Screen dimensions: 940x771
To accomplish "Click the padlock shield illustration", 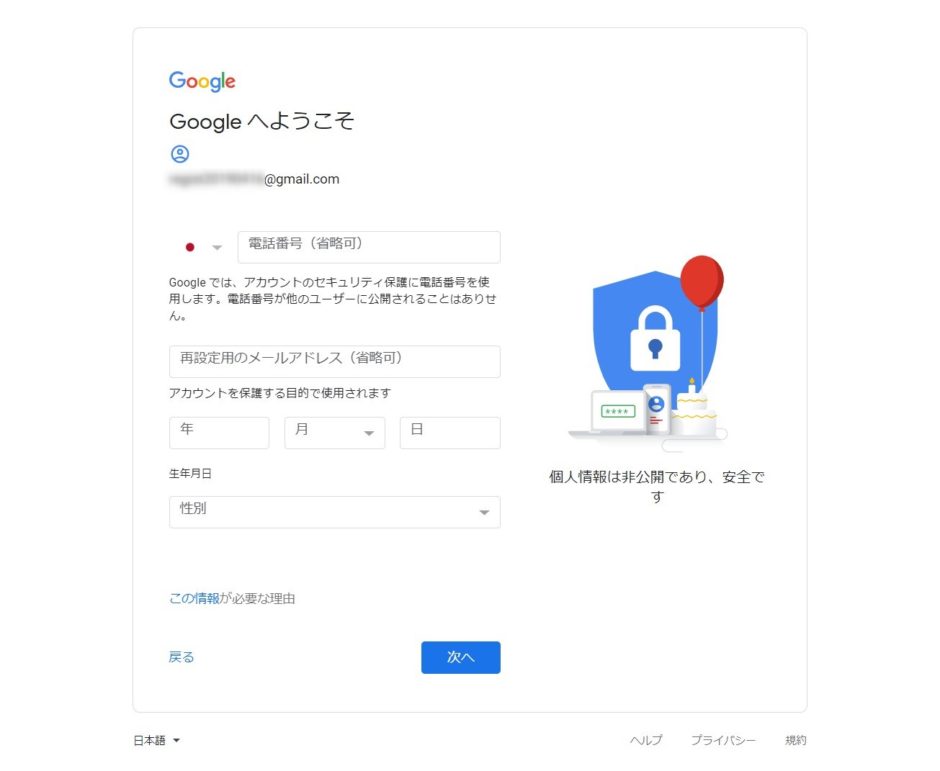I will click(x=655, y=337).
